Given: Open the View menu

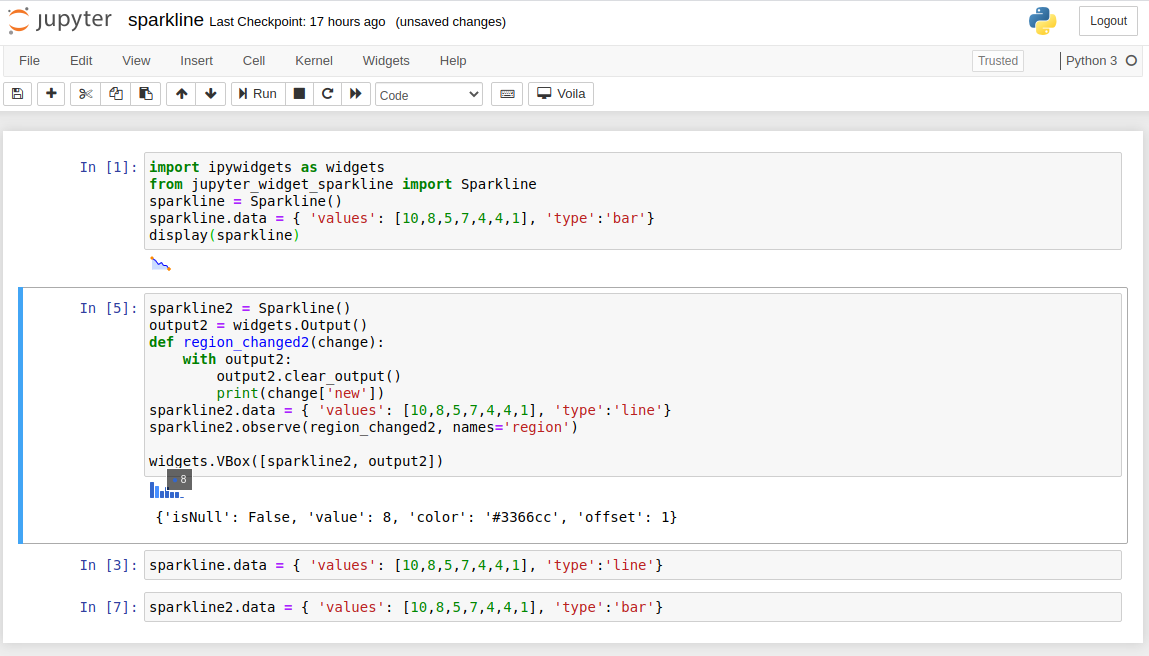Looking at the screenshot, I should pyautogui.click(x=136, y=61).
